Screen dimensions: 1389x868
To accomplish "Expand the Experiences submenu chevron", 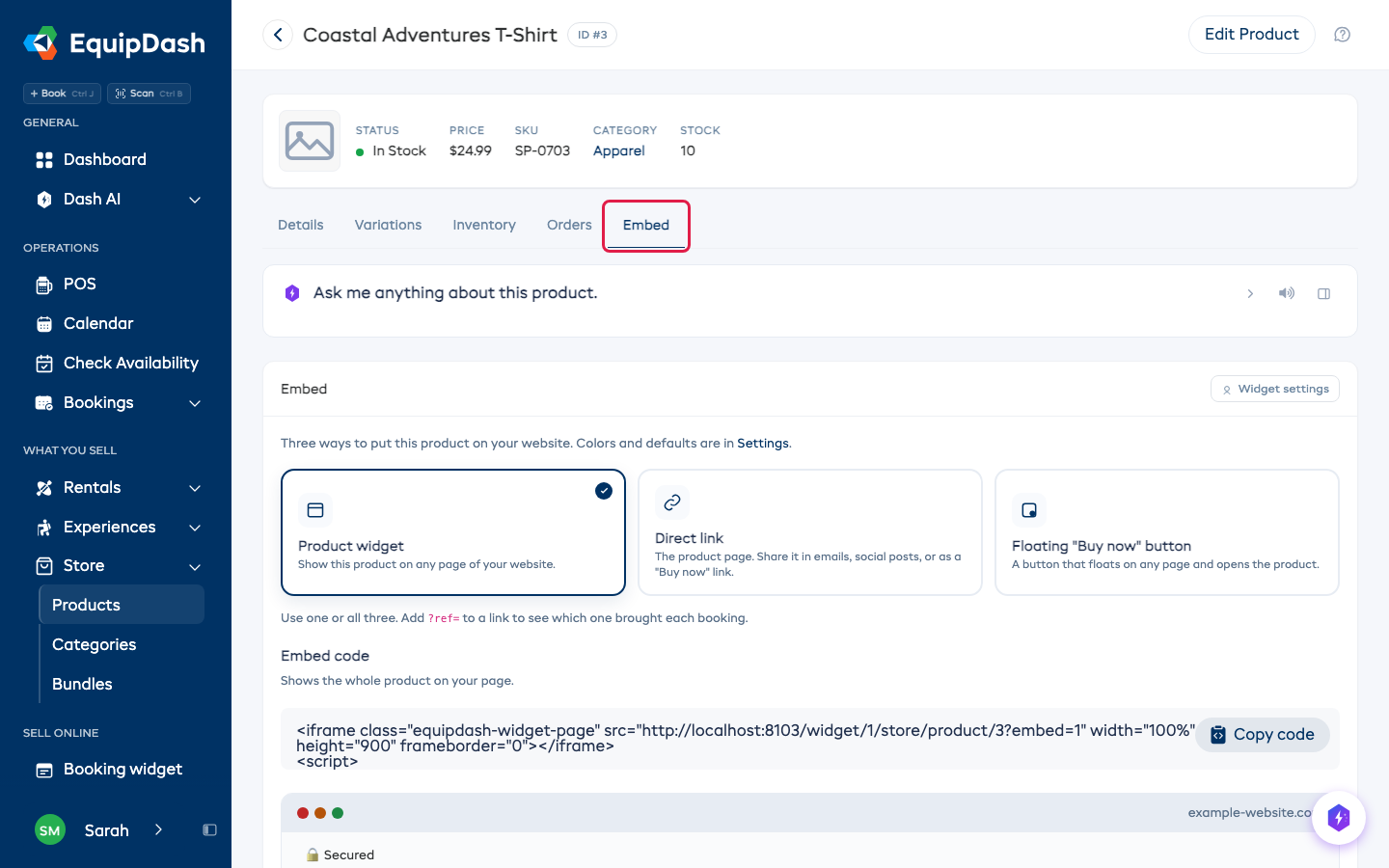I will coord(195,528).
